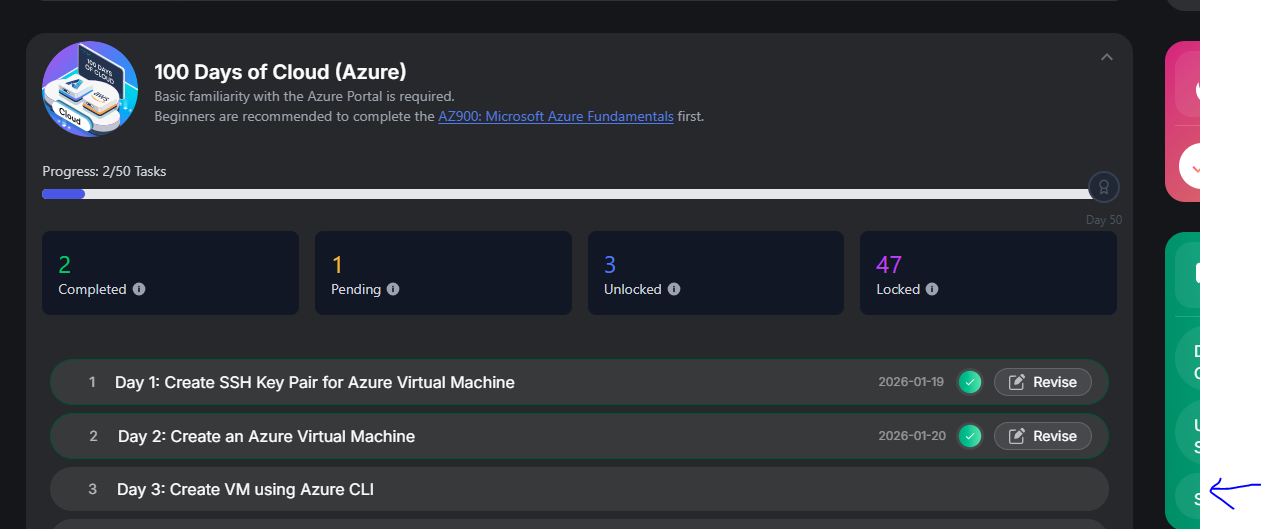The height and width of the screenshot is (529, 1261).
Task: Select the Completed stat card
Action: (170, 273)
